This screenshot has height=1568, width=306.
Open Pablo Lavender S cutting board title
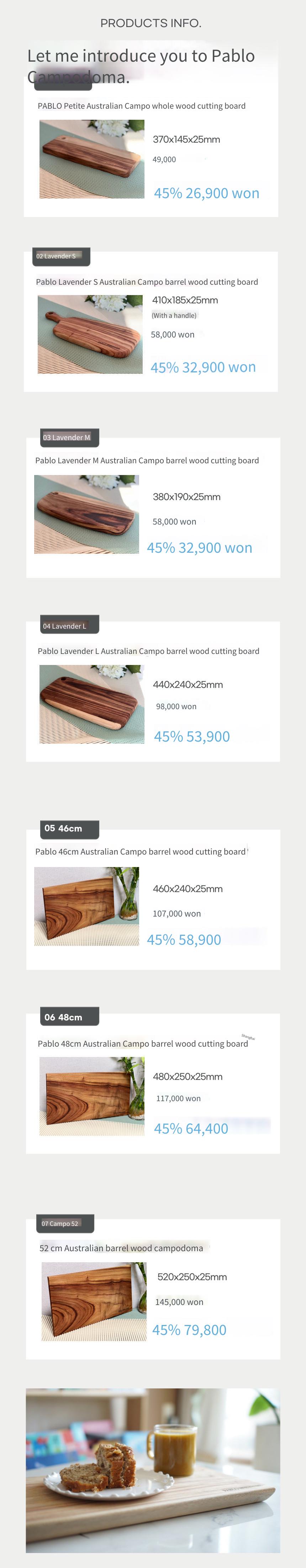click(x=147, y=282)
